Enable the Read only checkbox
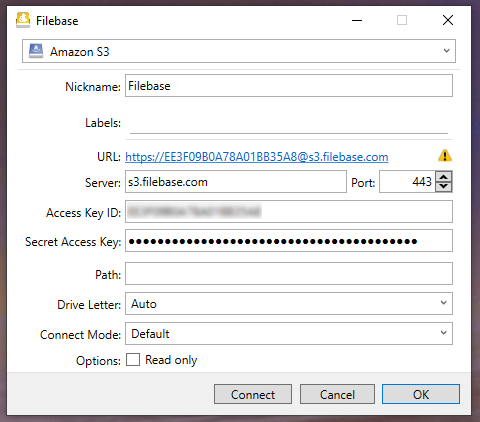The width and height of the screenshot is (480, 422). coord(133,360)
